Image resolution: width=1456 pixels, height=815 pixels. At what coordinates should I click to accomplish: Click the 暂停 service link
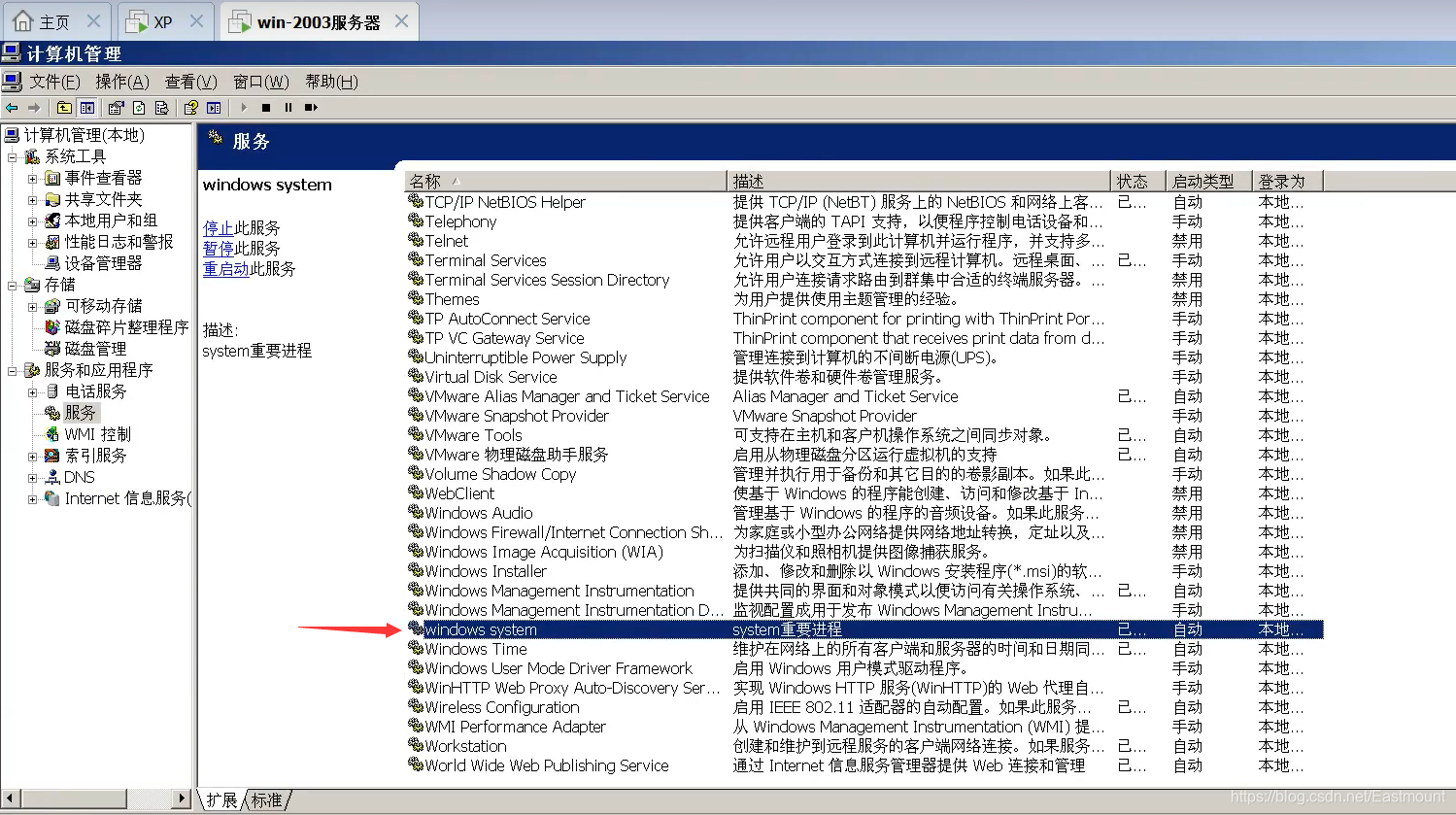point(218,249)
